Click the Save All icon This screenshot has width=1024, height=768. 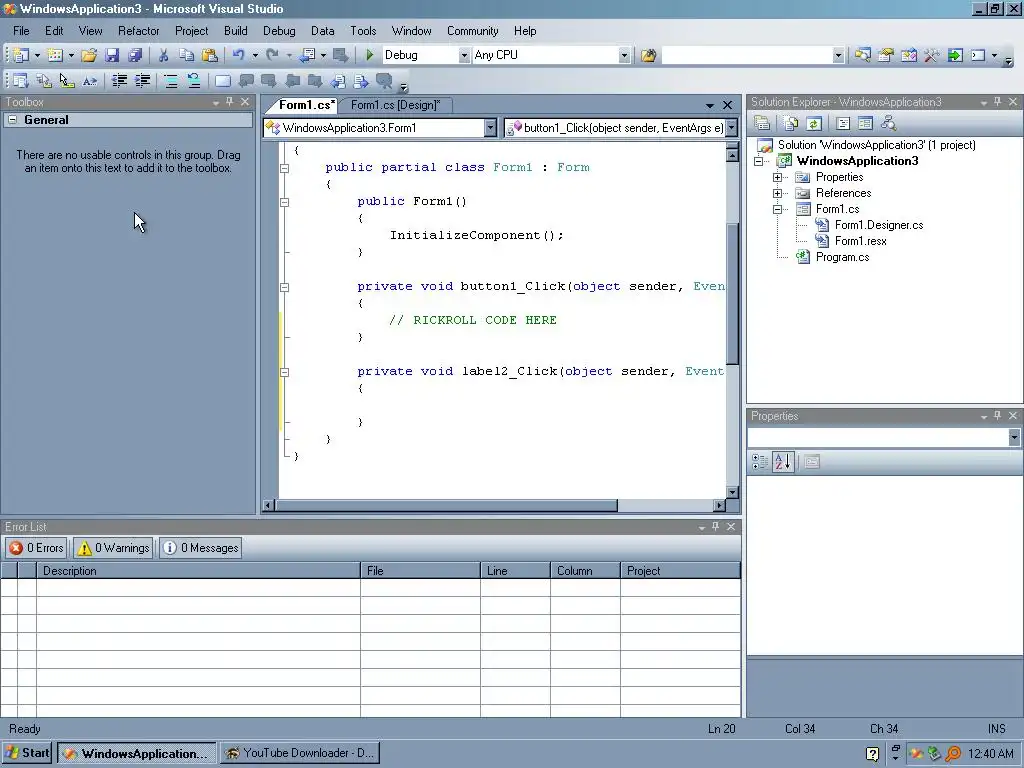[x=135, y=56]
